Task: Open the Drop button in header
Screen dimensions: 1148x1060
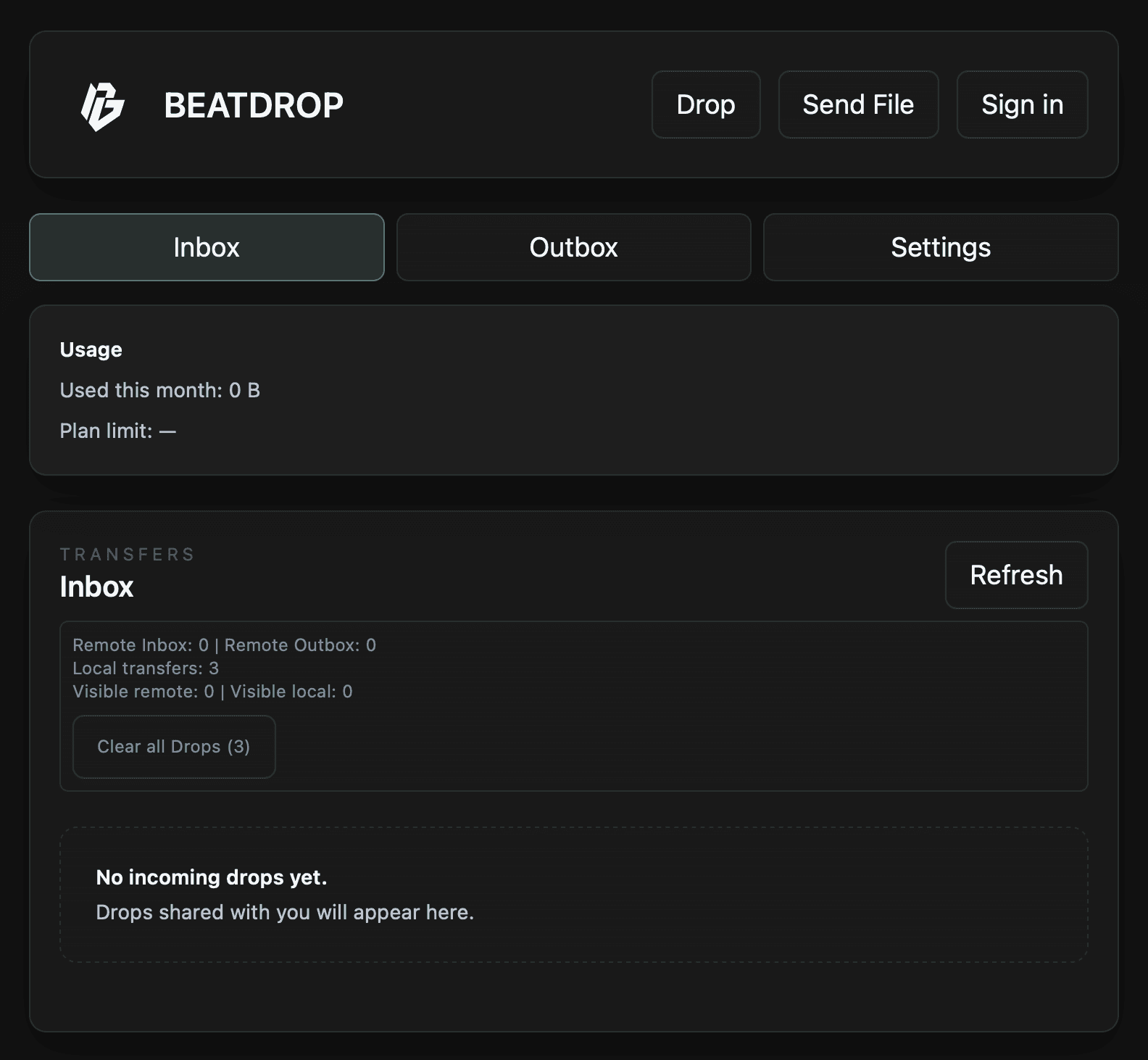Action: click(x=706, y=104)
